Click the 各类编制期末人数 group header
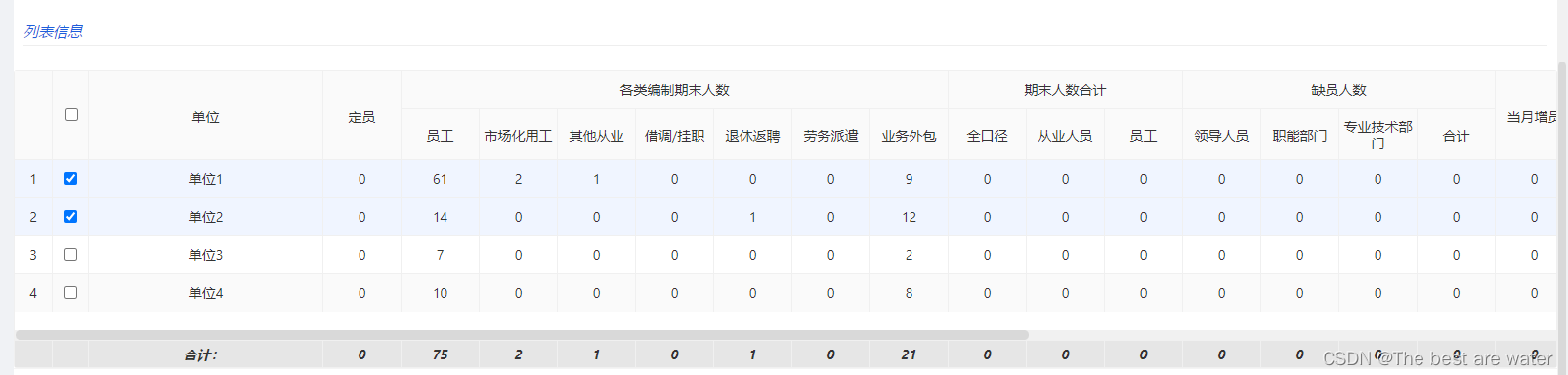The image size is (1568, 375). pos(674,90)
